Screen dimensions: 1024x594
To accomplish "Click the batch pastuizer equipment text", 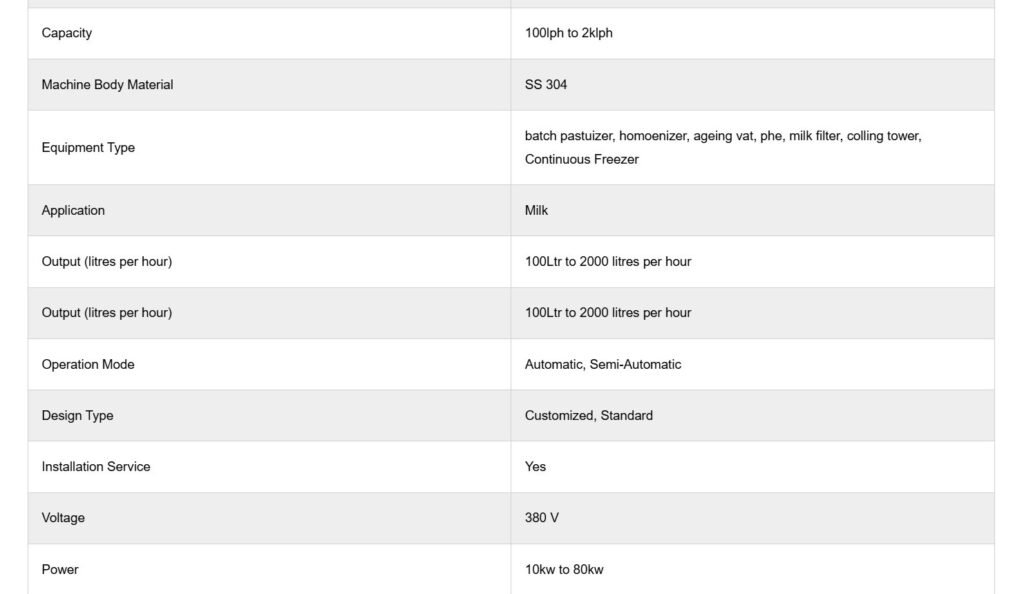I will (x=569, y=136).
